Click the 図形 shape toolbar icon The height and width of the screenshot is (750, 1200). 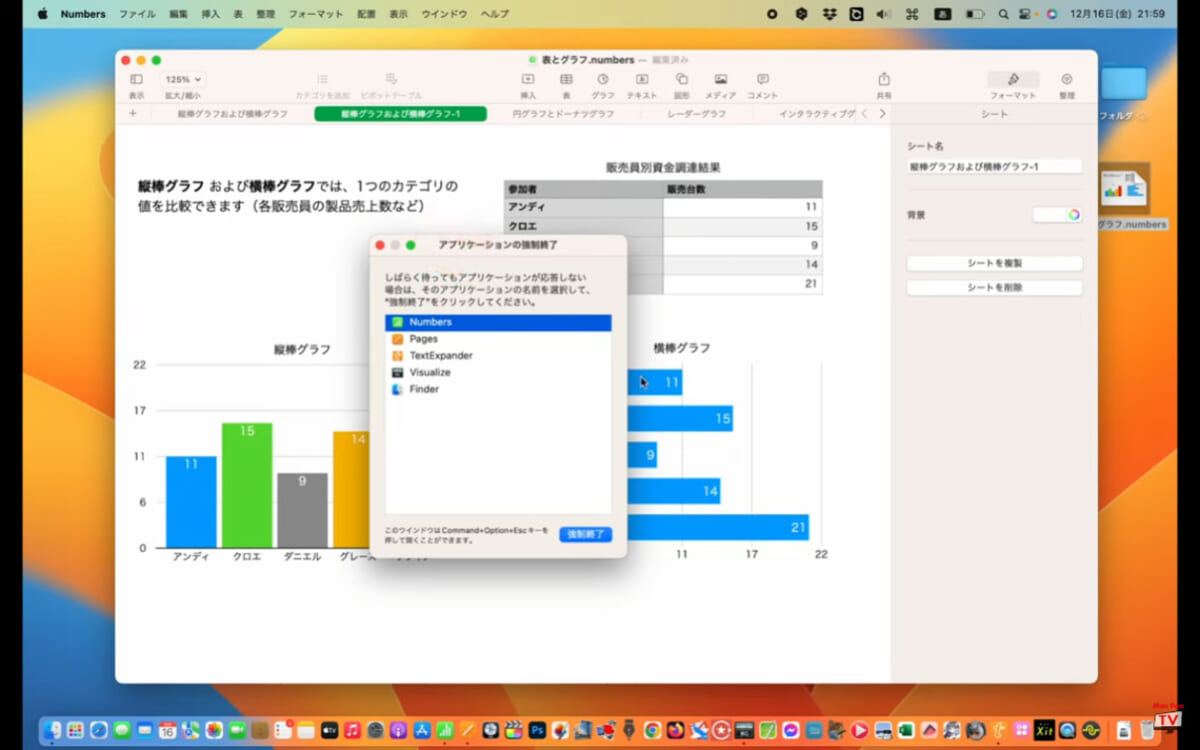click(681, 79)
